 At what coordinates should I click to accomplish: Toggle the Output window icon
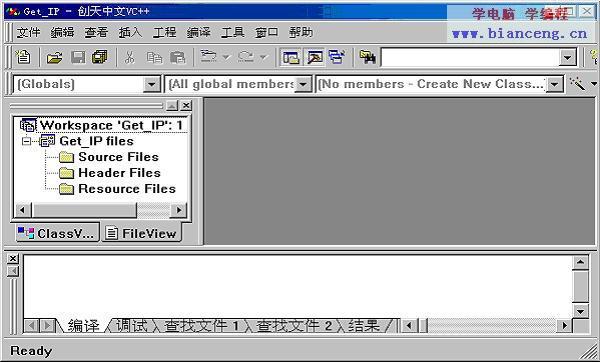[314, 58]
